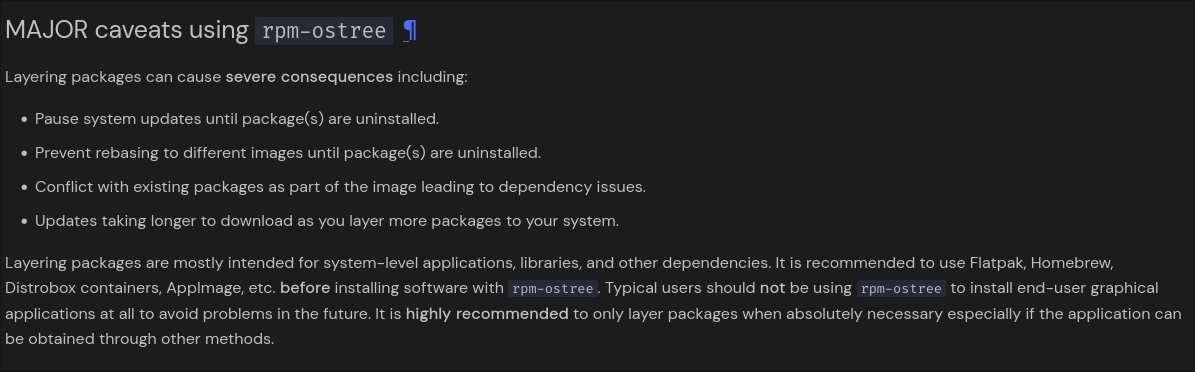Click the 'MAJOR caveats using' heading text
The image size is (1195, 372).
(x=127, y=30)
